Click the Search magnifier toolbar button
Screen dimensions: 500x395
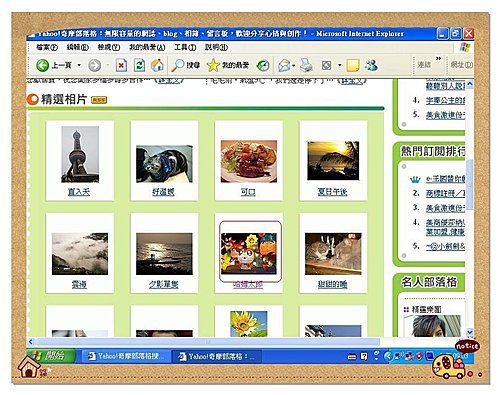click(186, 65)
